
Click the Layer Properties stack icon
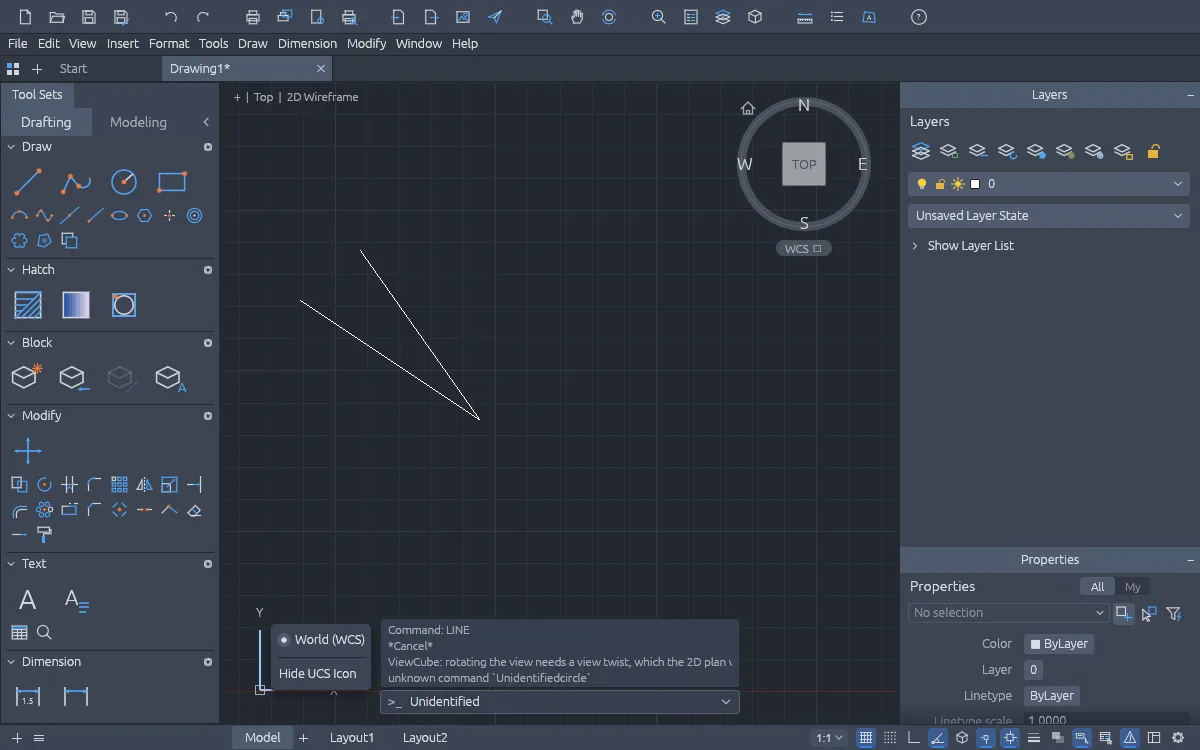[x=921, y=151]
